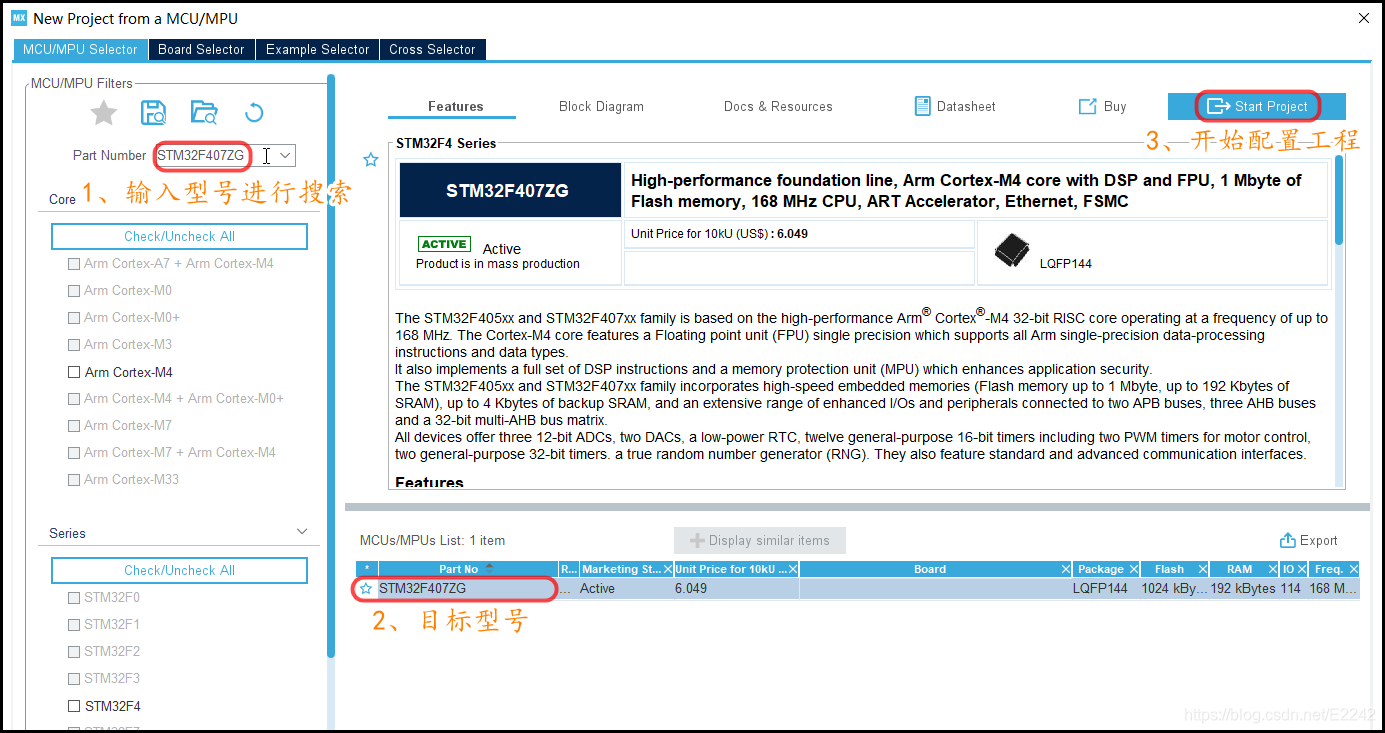Add STM32F407ZG to favorites via star beside description
The image size is (1385, 733).
pyautogui.click(x=371, y=160)
